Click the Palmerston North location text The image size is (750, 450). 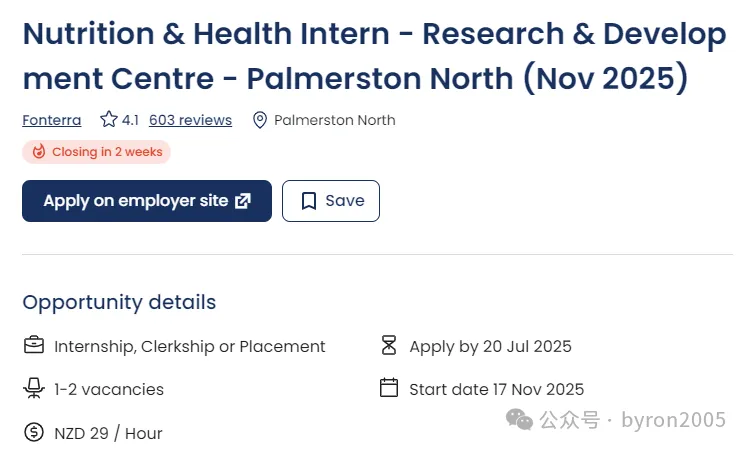click(x=335, y=120)
